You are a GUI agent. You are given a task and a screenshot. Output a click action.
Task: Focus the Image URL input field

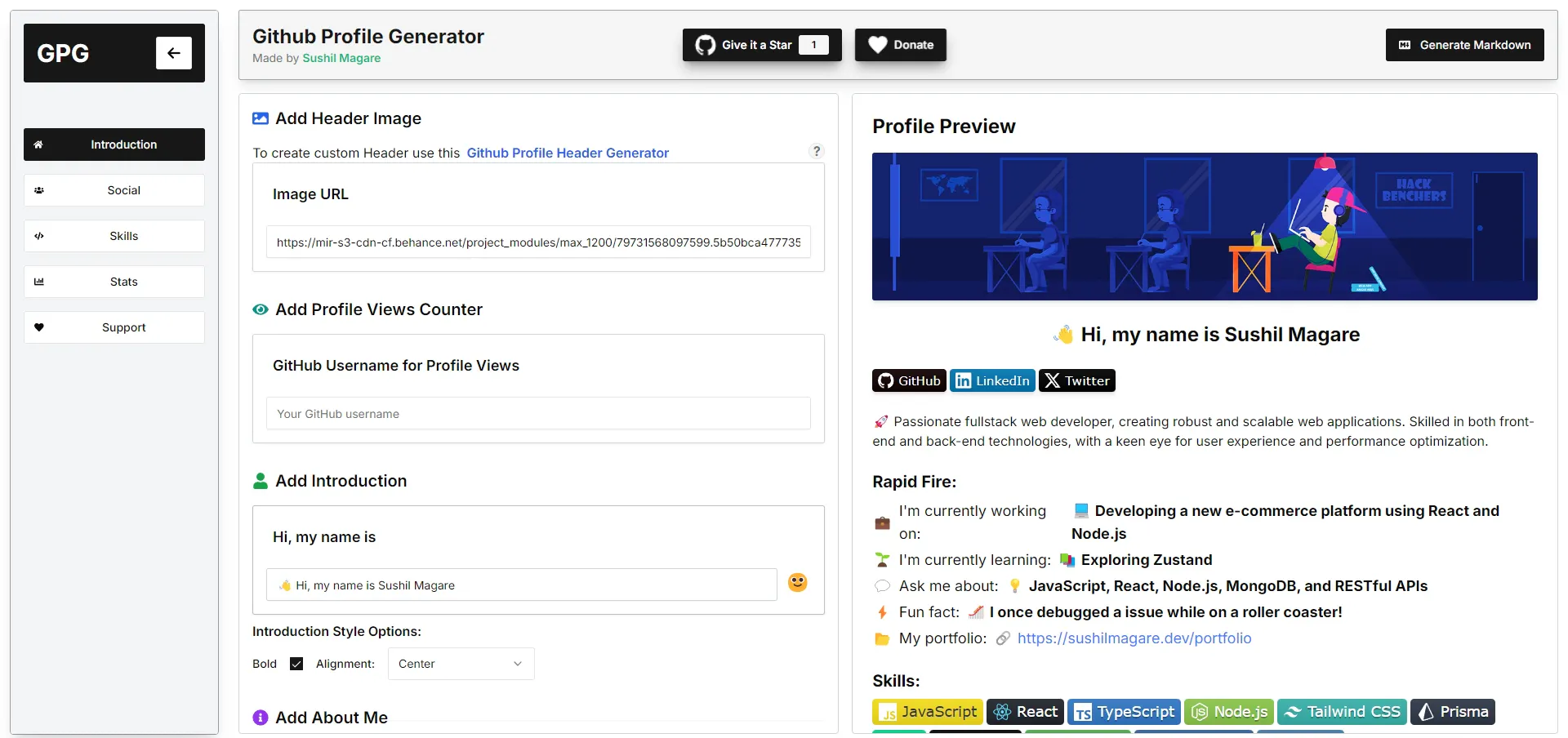click(x=538, y=242)
